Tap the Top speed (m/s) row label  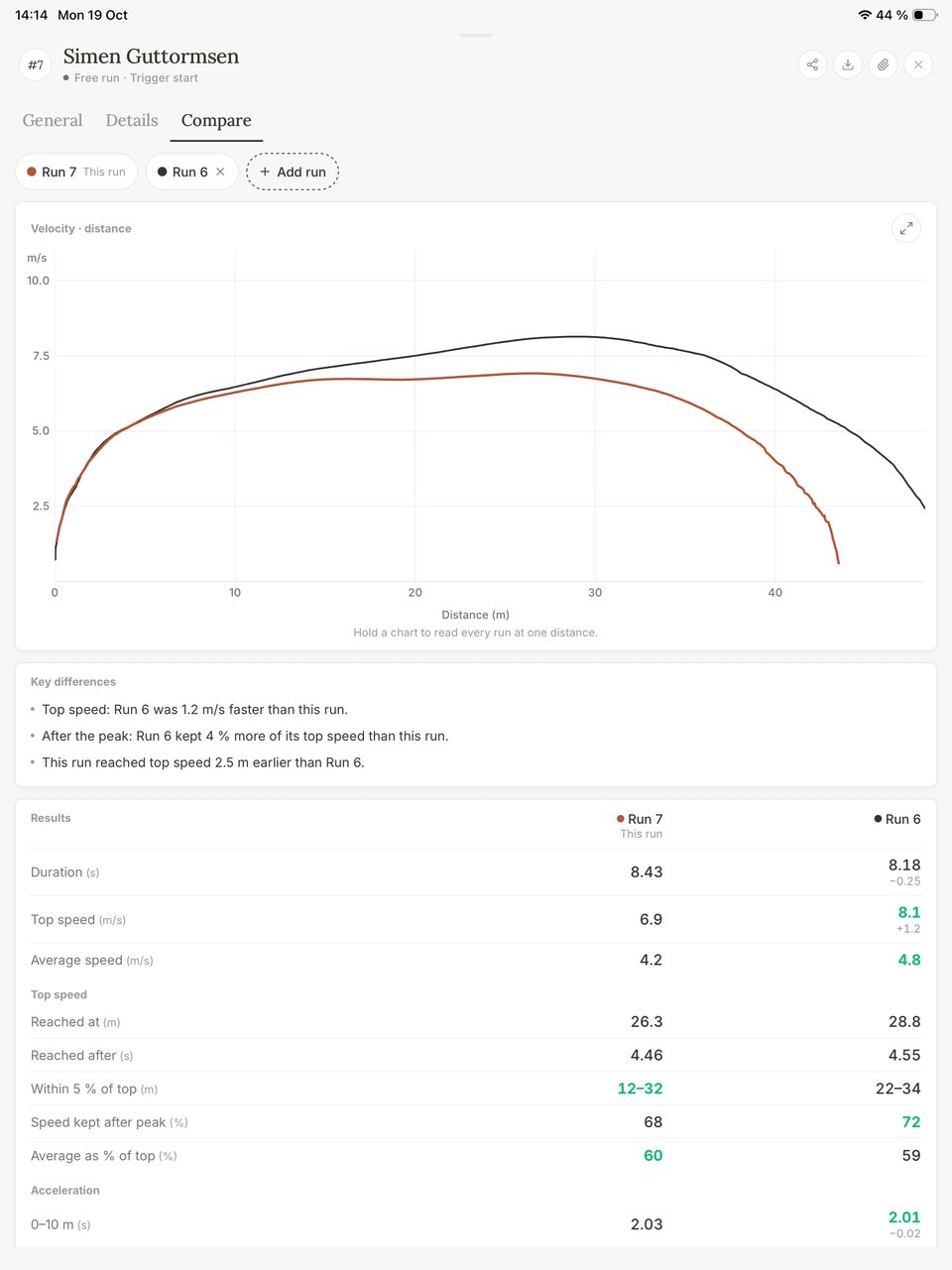click(78, 920)
